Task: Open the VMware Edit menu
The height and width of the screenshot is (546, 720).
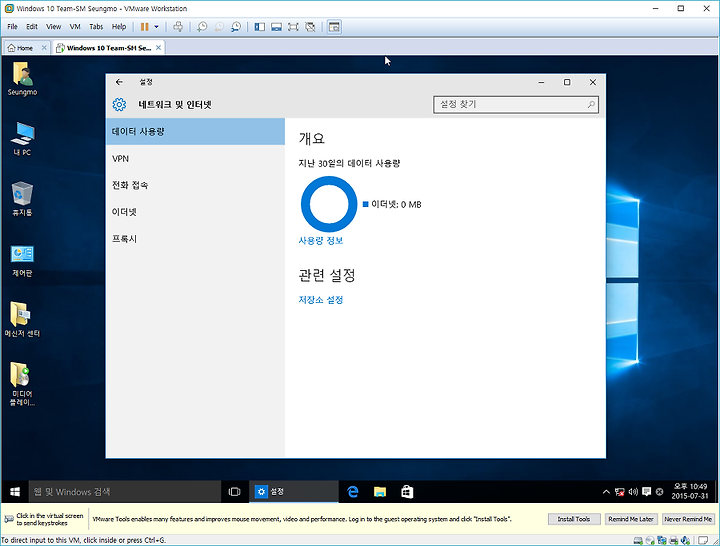Action: (x=32, y=27)
